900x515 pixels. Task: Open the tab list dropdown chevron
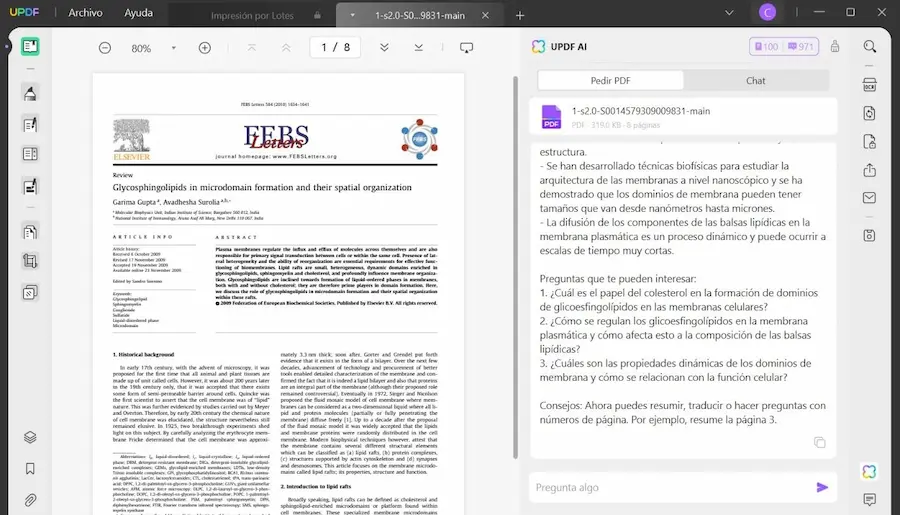[x=729, y=12]
